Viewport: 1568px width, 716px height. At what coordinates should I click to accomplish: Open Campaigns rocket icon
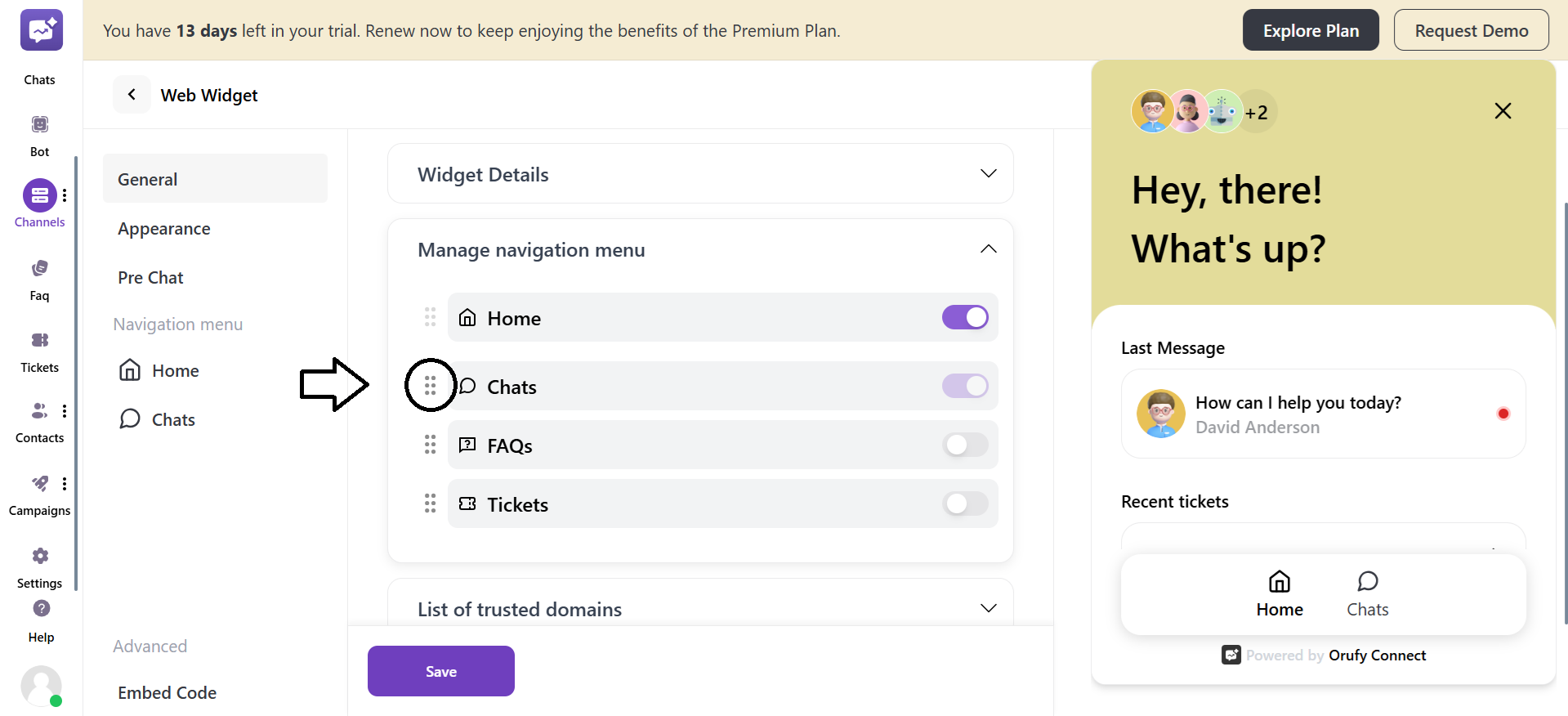[x=39, y=484]
